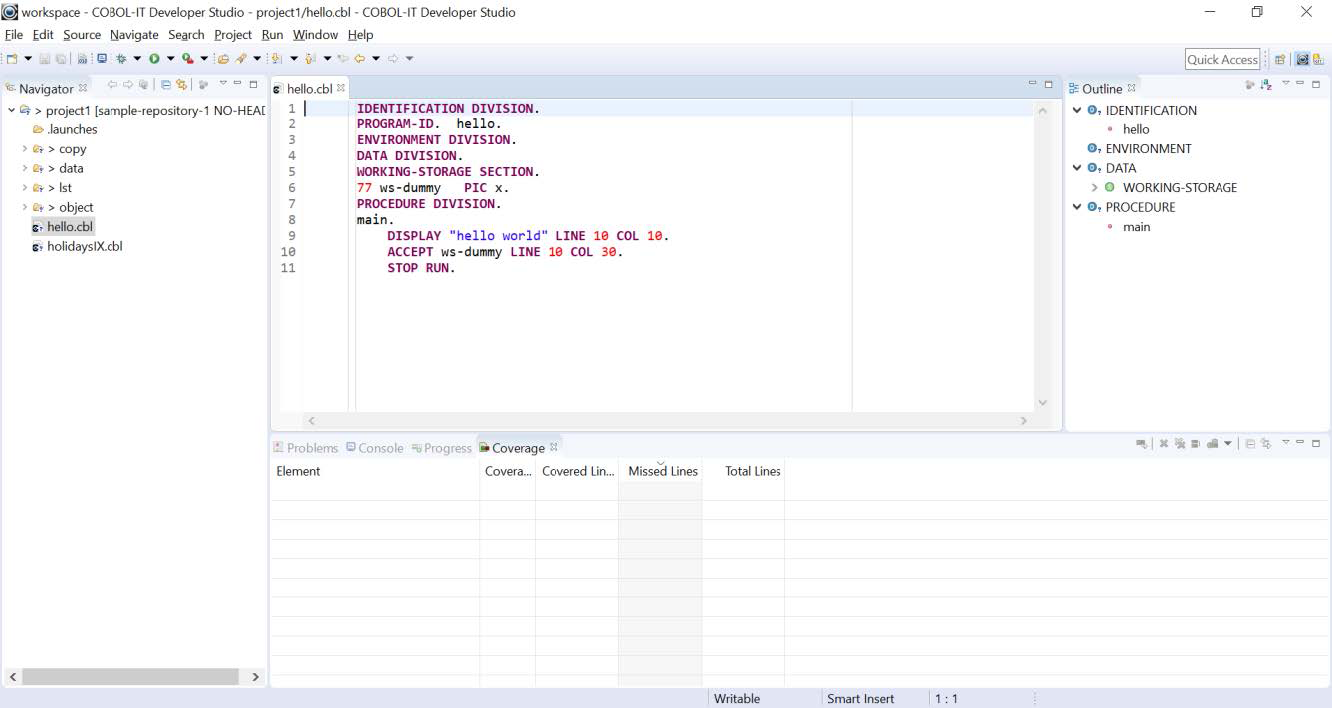Collapse the PROCEDURE node in Outline

[x=1077, y=207]
